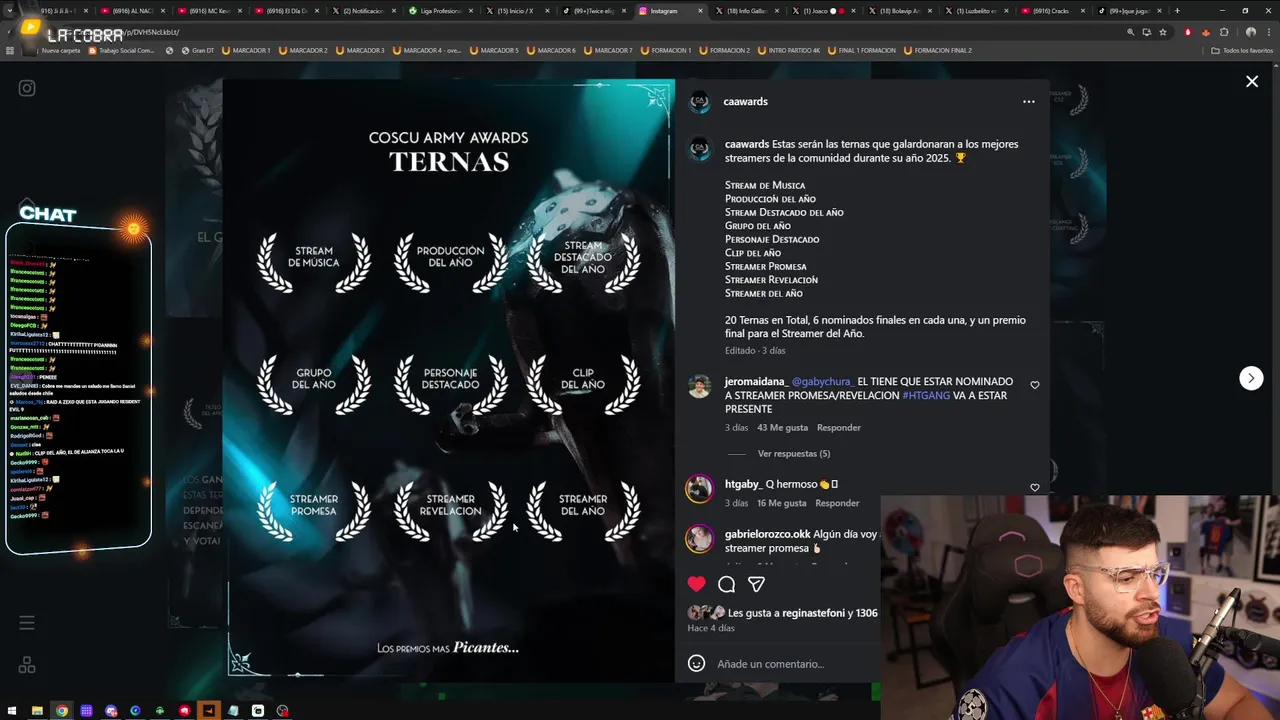
Task: Click 16 Me gusta on htgaby_'s comment
Action: [781, 503]
